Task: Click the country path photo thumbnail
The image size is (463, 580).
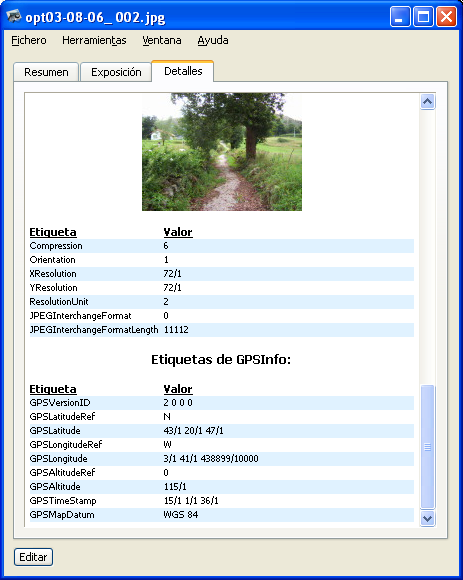Action: tap(222, 152)
